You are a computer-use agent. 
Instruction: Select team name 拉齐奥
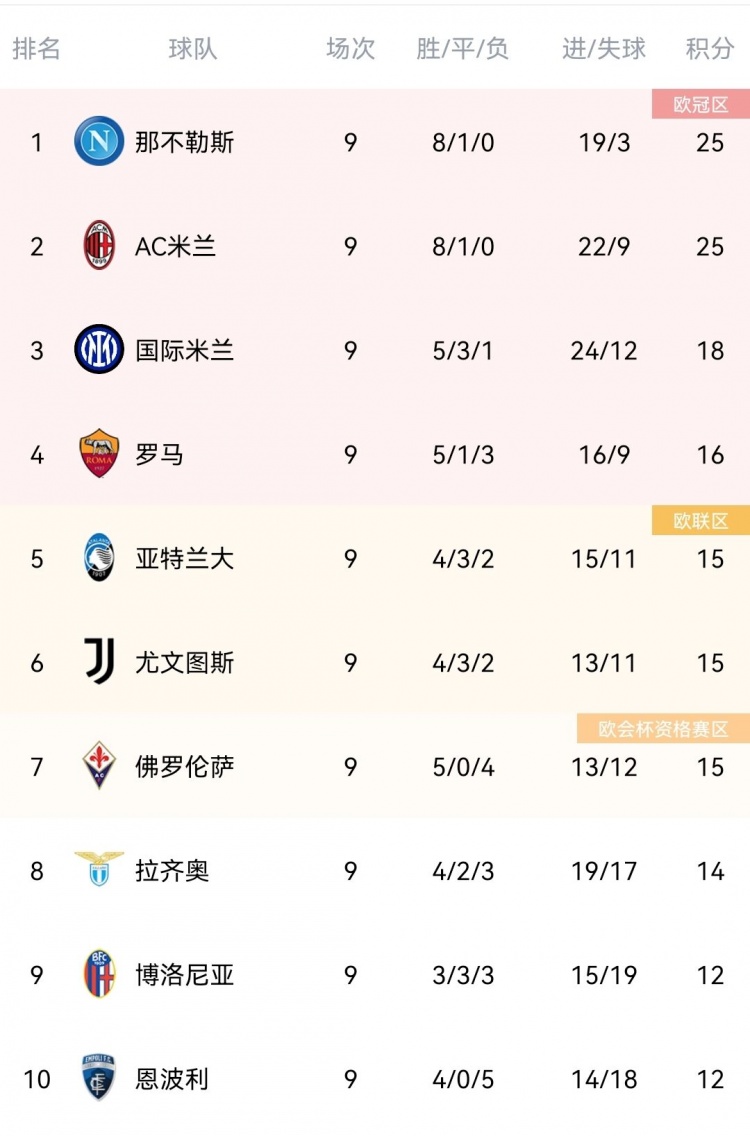pos(172,870)
